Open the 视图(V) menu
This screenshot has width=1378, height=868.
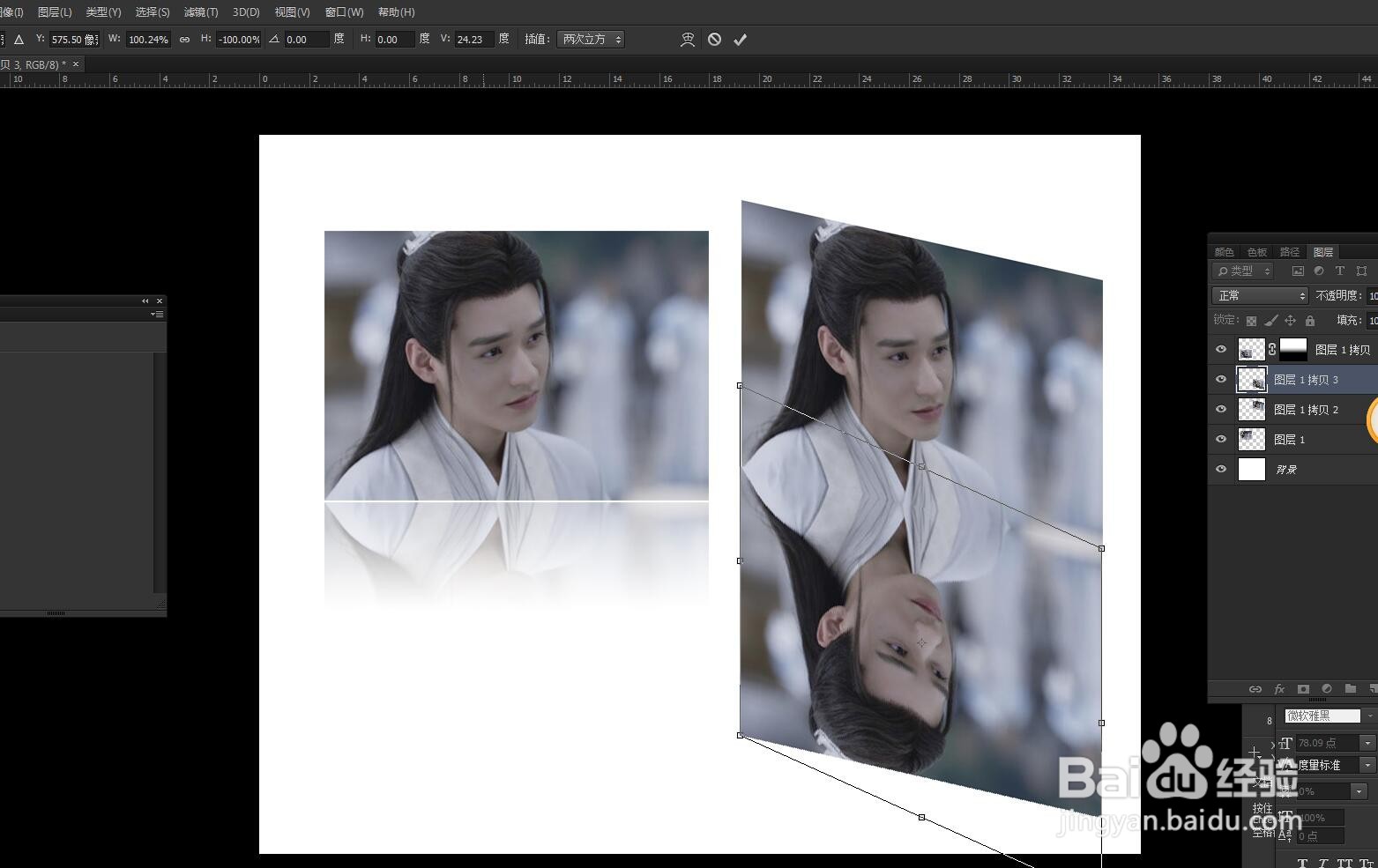pyautogui.click(x=292, y=12)
